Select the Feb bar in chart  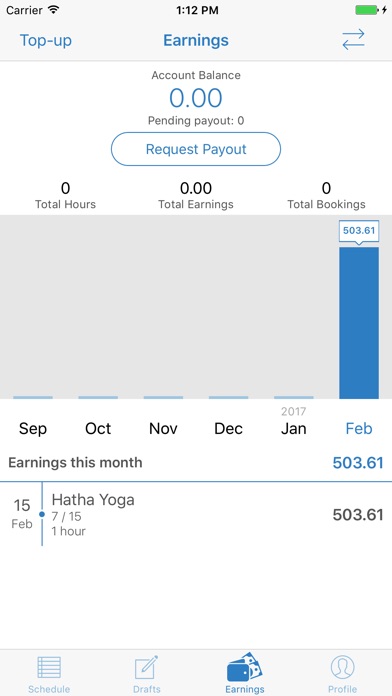359,323
